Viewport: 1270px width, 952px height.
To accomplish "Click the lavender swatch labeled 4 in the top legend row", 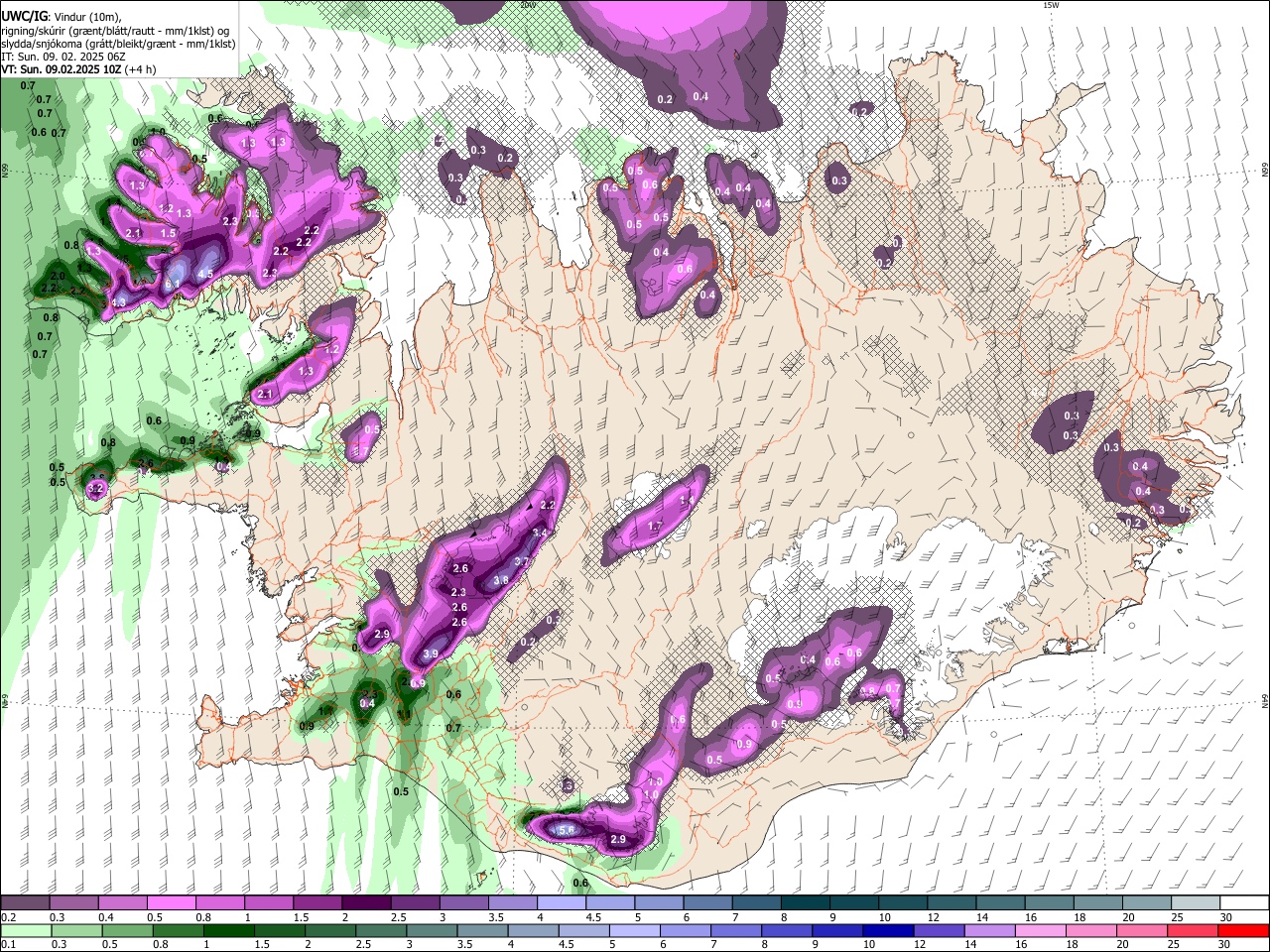I will [562, 903].
